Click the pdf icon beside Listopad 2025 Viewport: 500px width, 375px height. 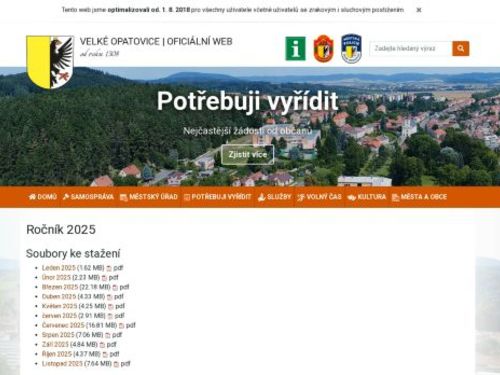[116, 364]
